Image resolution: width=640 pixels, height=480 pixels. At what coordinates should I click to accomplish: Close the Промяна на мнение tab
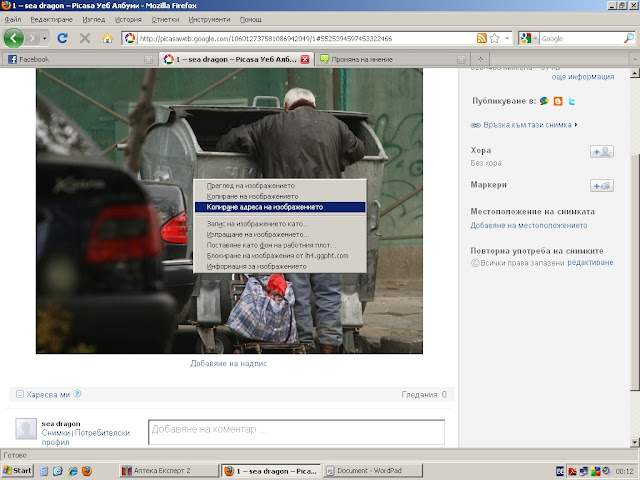(x=461, y=60)
